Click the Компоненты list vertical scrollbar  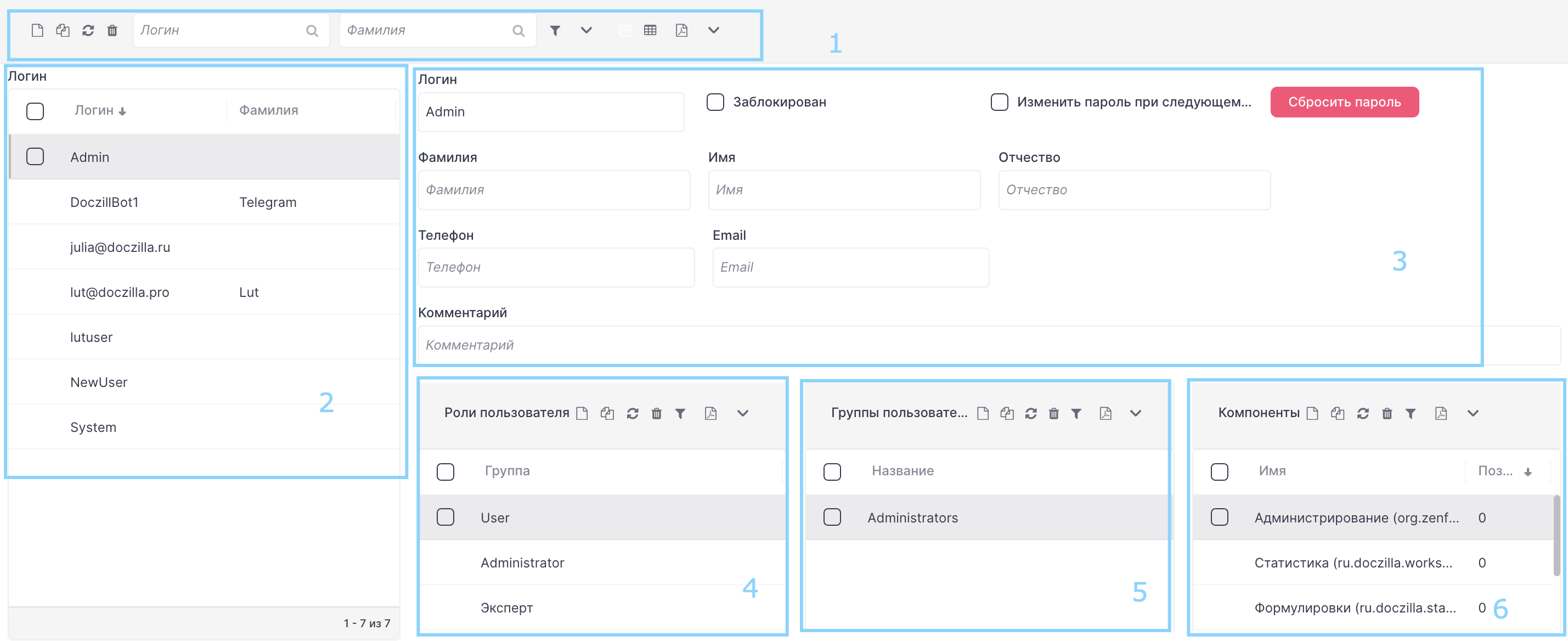(x=1556, y=536)
